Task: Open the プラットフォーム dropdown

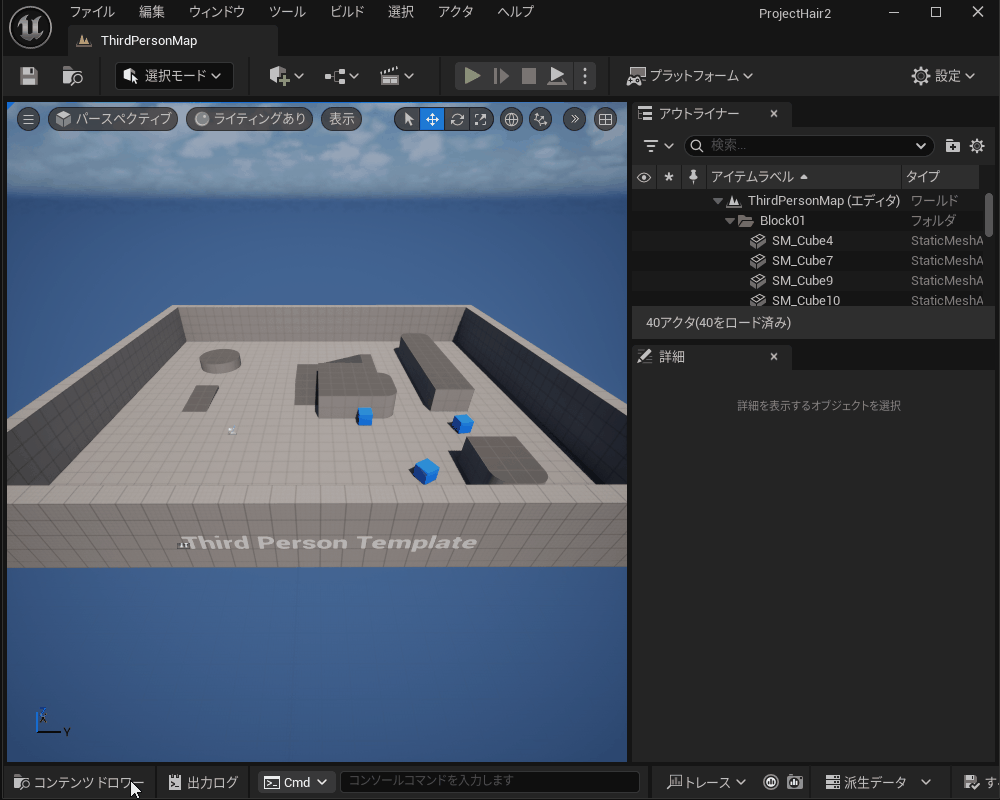Action: [x=690, y=76]
